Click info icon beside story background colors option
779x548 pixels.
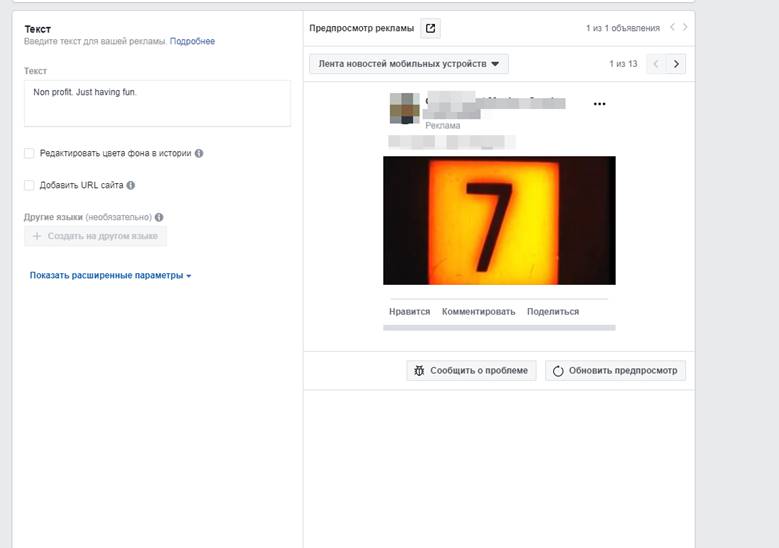click(199, 154)
